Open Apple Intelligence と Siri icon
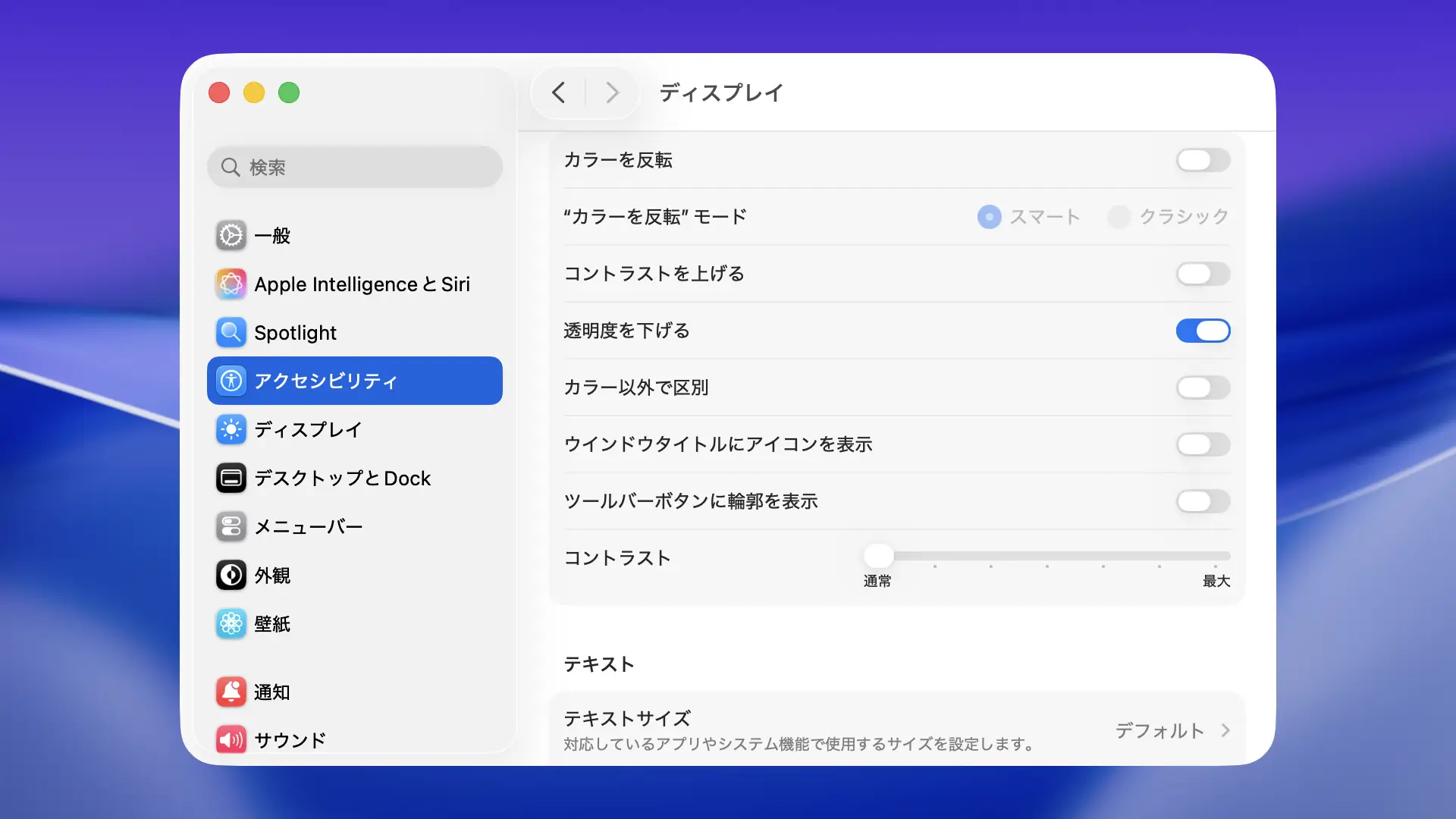The image size is (1456, 819). coord(231,284)
